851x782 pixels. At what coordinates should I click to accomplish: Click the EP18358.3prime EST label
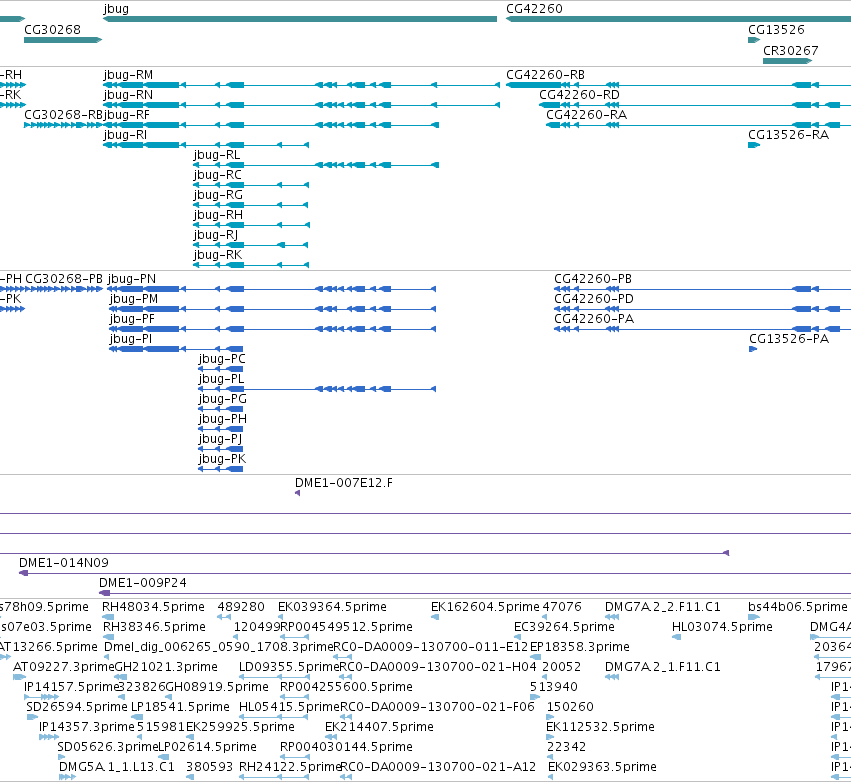click(580, 647)
